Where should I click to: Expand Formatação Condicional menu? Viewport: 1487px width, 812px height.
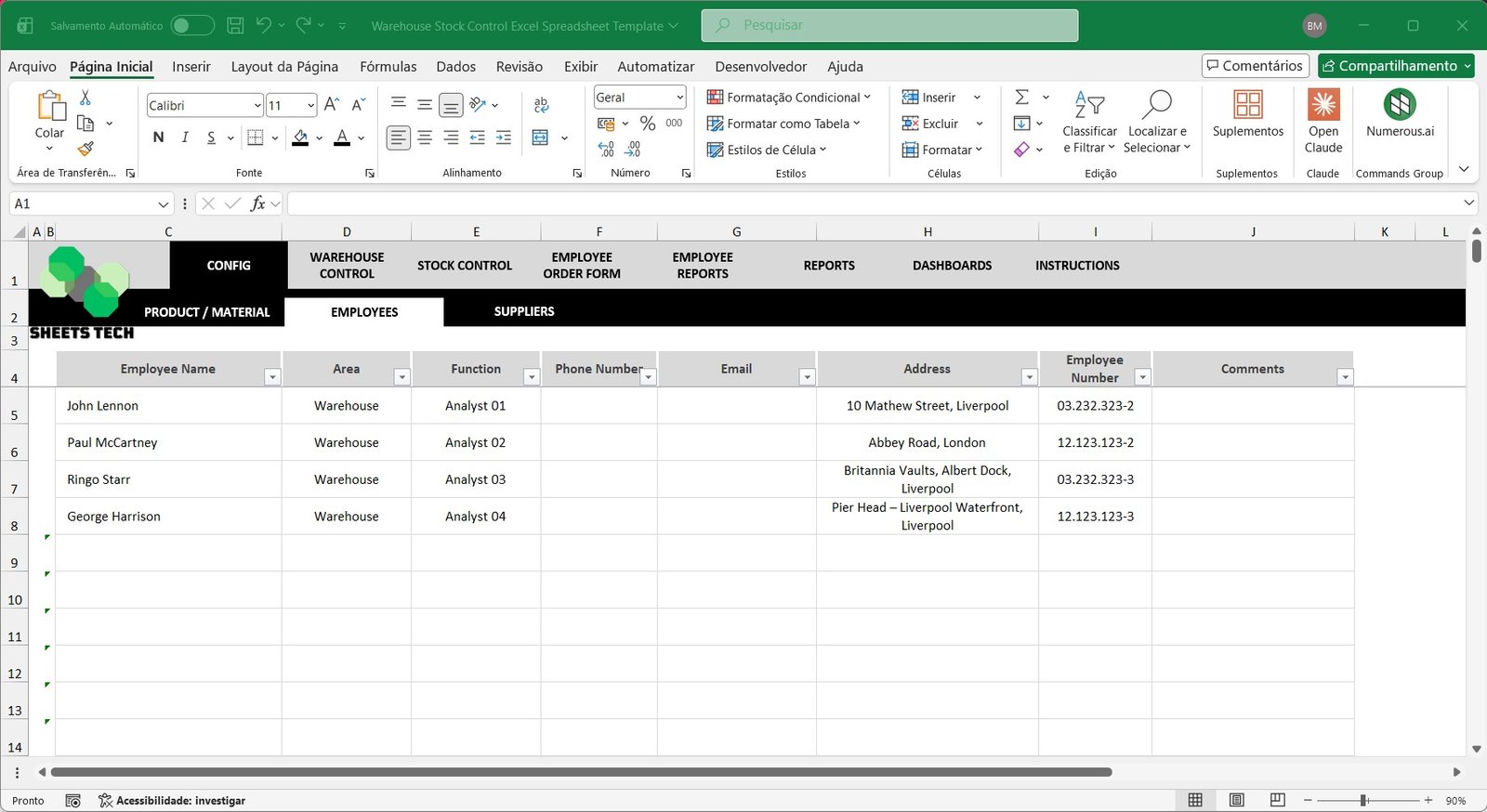click(789, 97)
